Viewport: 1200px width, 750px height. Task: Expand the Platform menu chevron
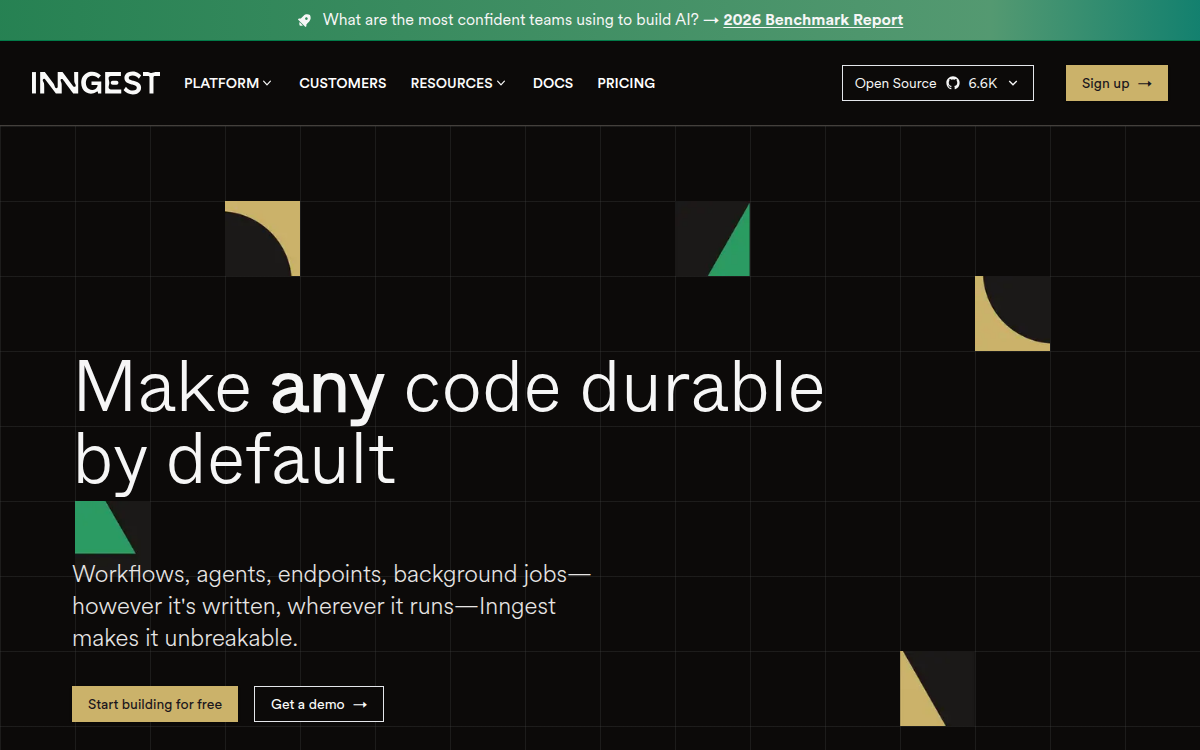267,83
